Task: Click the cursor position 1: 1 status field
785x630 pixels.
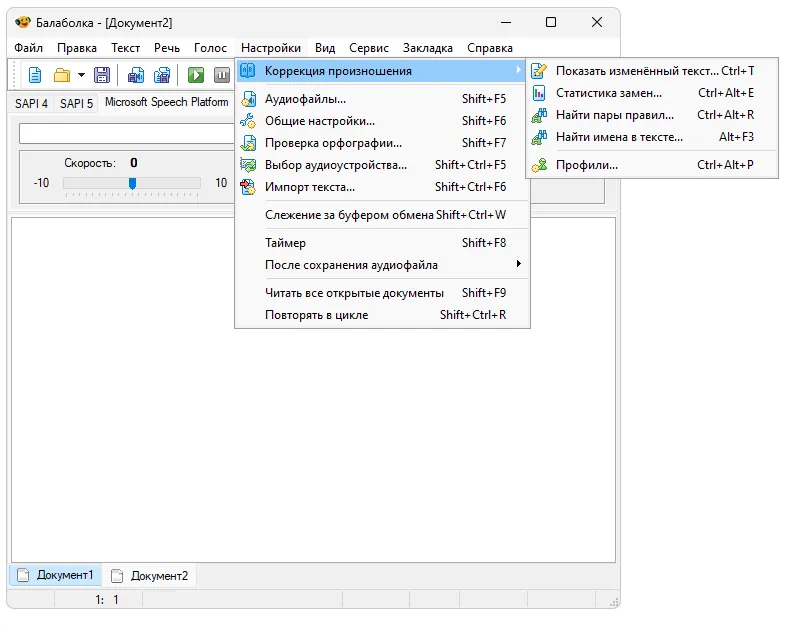Action: [x=98, y=600]
